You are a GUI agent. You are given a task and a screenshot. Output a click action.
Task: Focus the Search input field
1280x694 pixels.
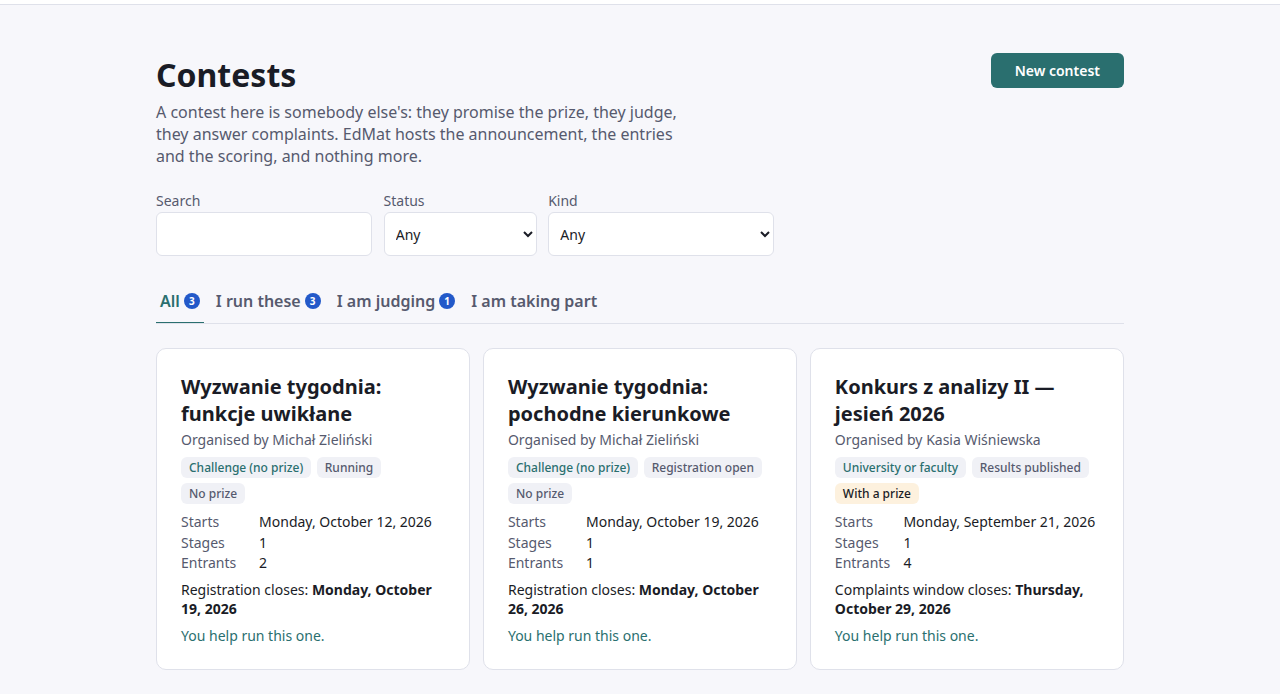(264, 234)
